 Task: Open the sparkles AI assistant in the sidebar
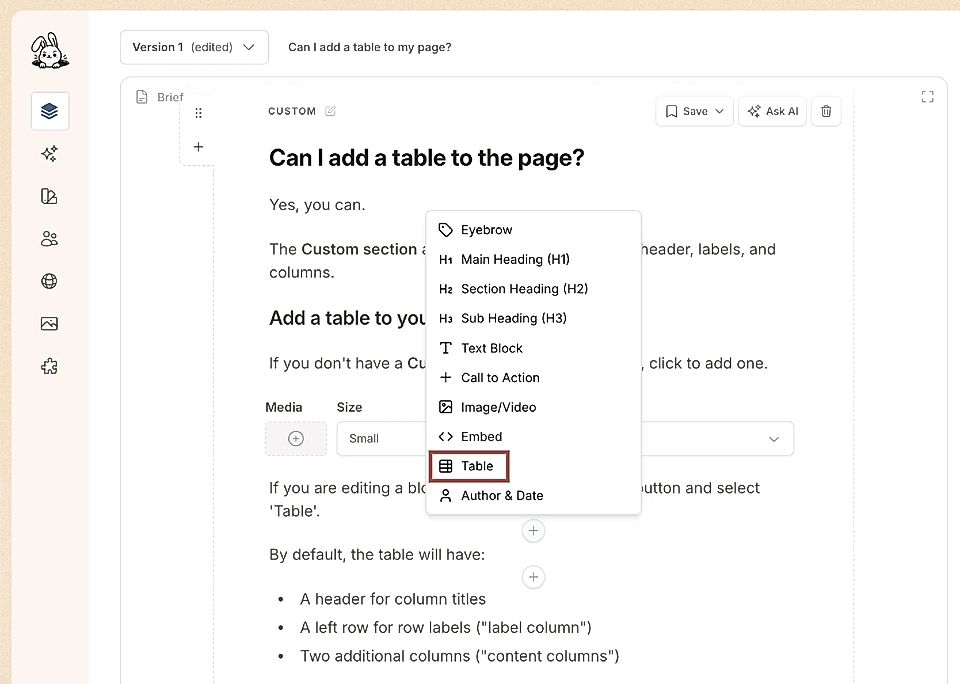pyautogui.click(x=48, y=153)
